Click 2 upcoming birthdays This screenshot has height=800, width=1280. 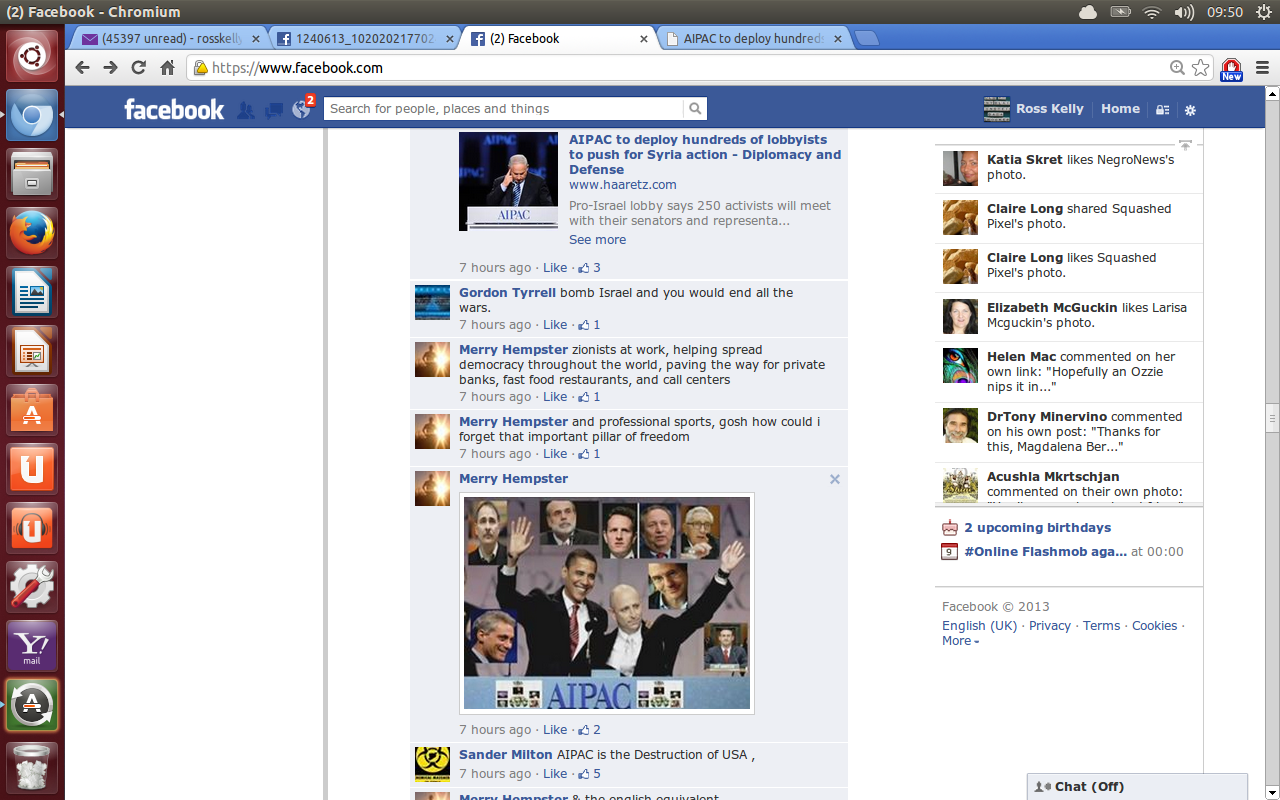1037,528
